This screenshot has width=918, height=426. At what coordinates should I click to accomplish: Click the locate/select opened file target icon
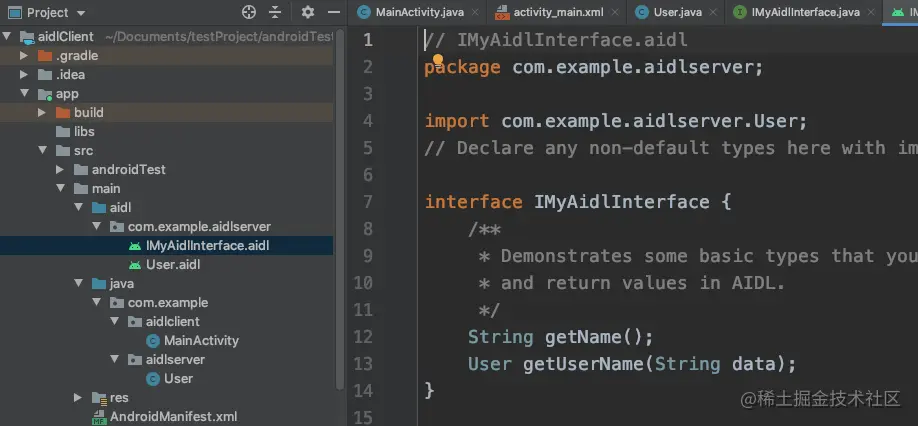(x=249, y=12)
